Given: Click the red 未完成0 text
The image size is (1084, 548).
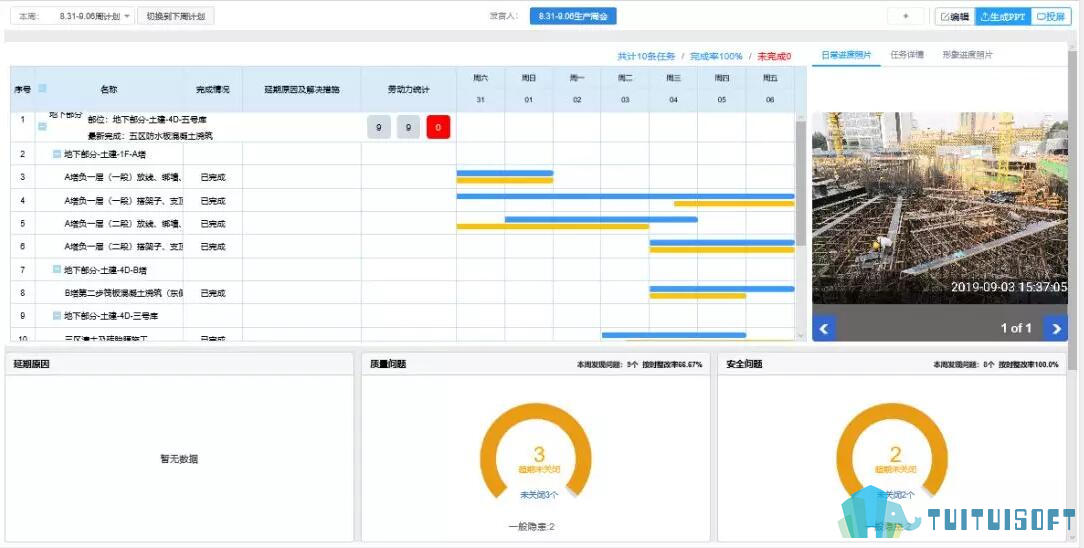Looking at the screenshot, I should (x=774, y=56).
